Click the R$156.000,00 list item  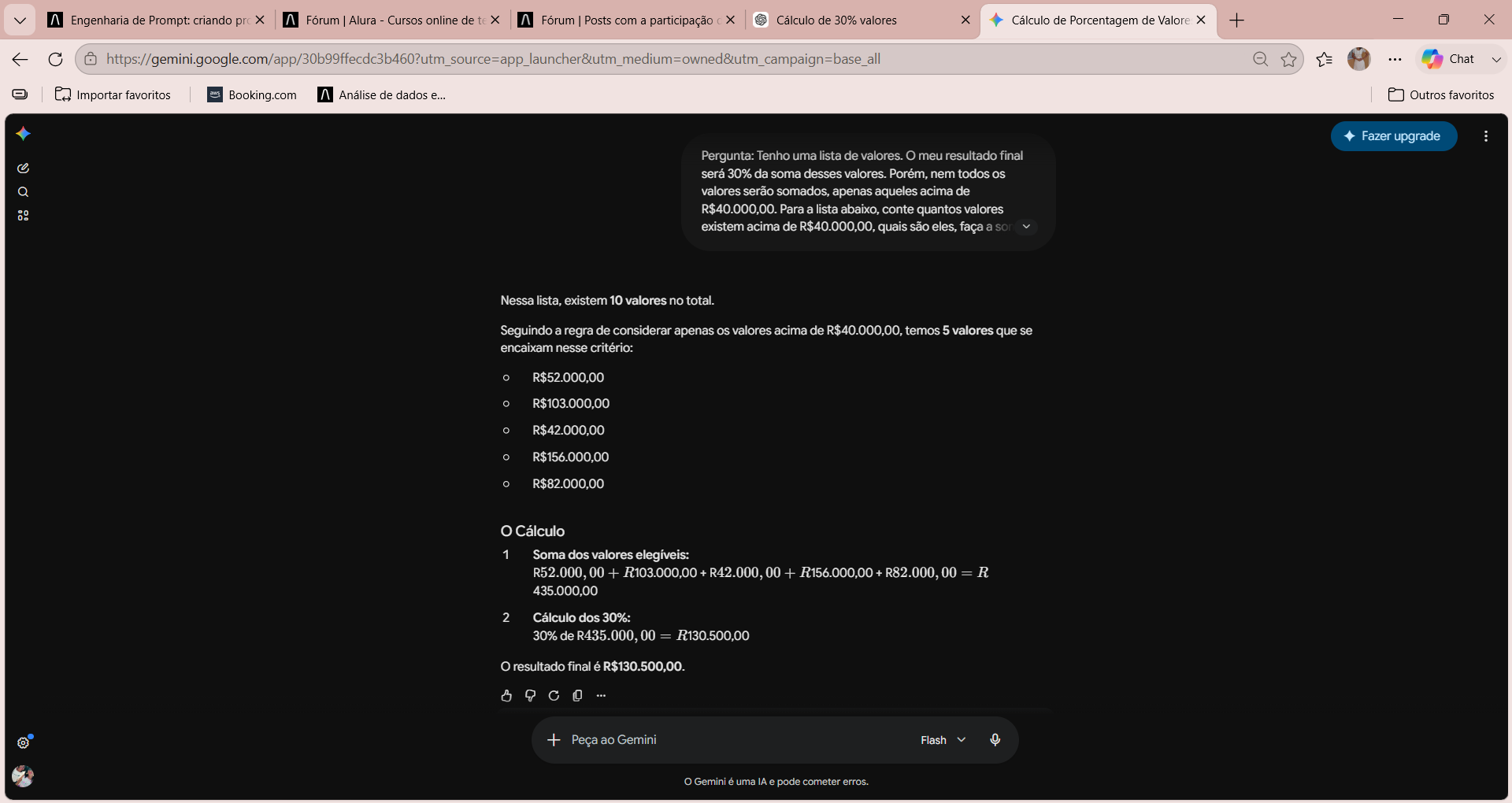coord(571,457)
